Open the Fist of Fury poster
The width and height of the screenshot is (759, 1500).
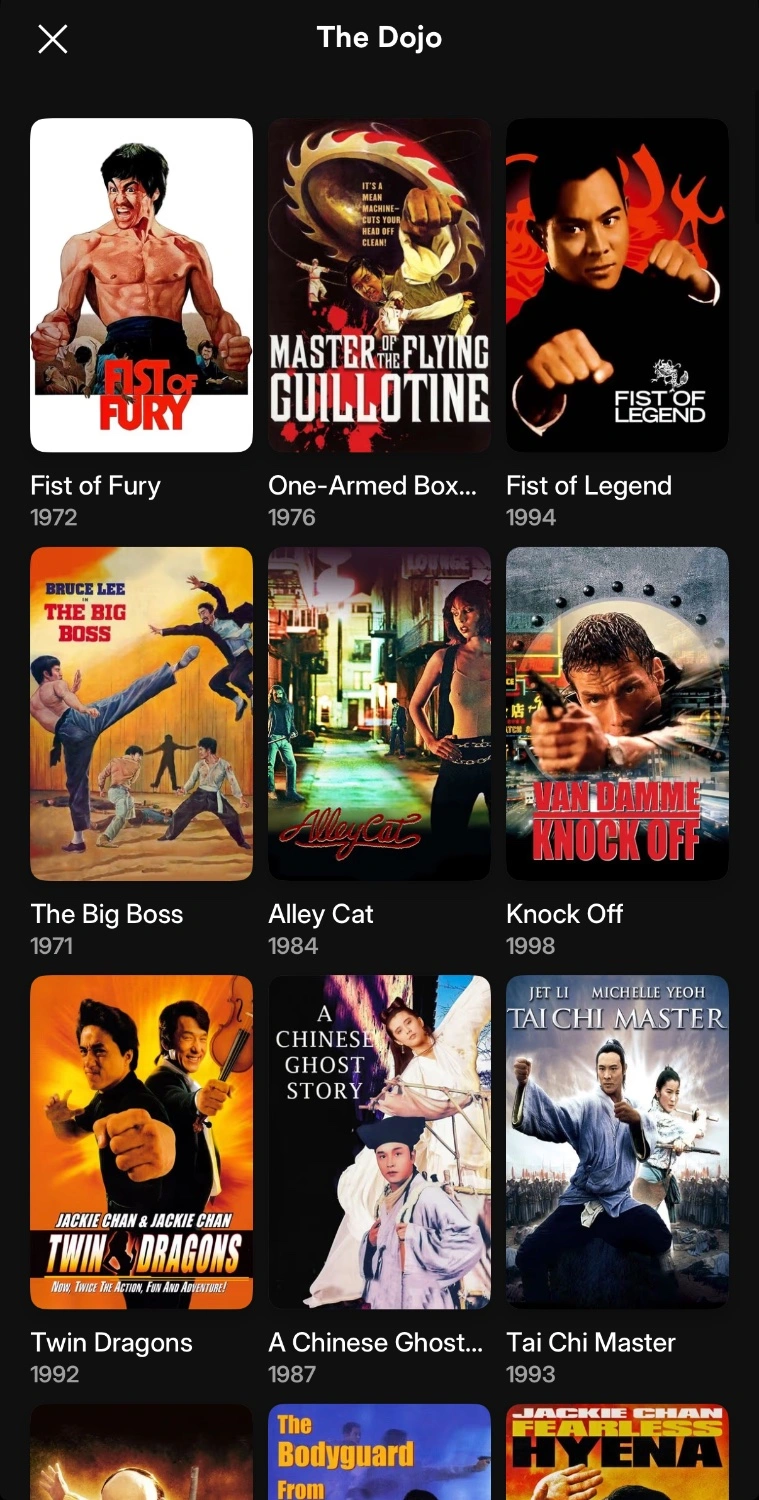click(x=142, y=285)
